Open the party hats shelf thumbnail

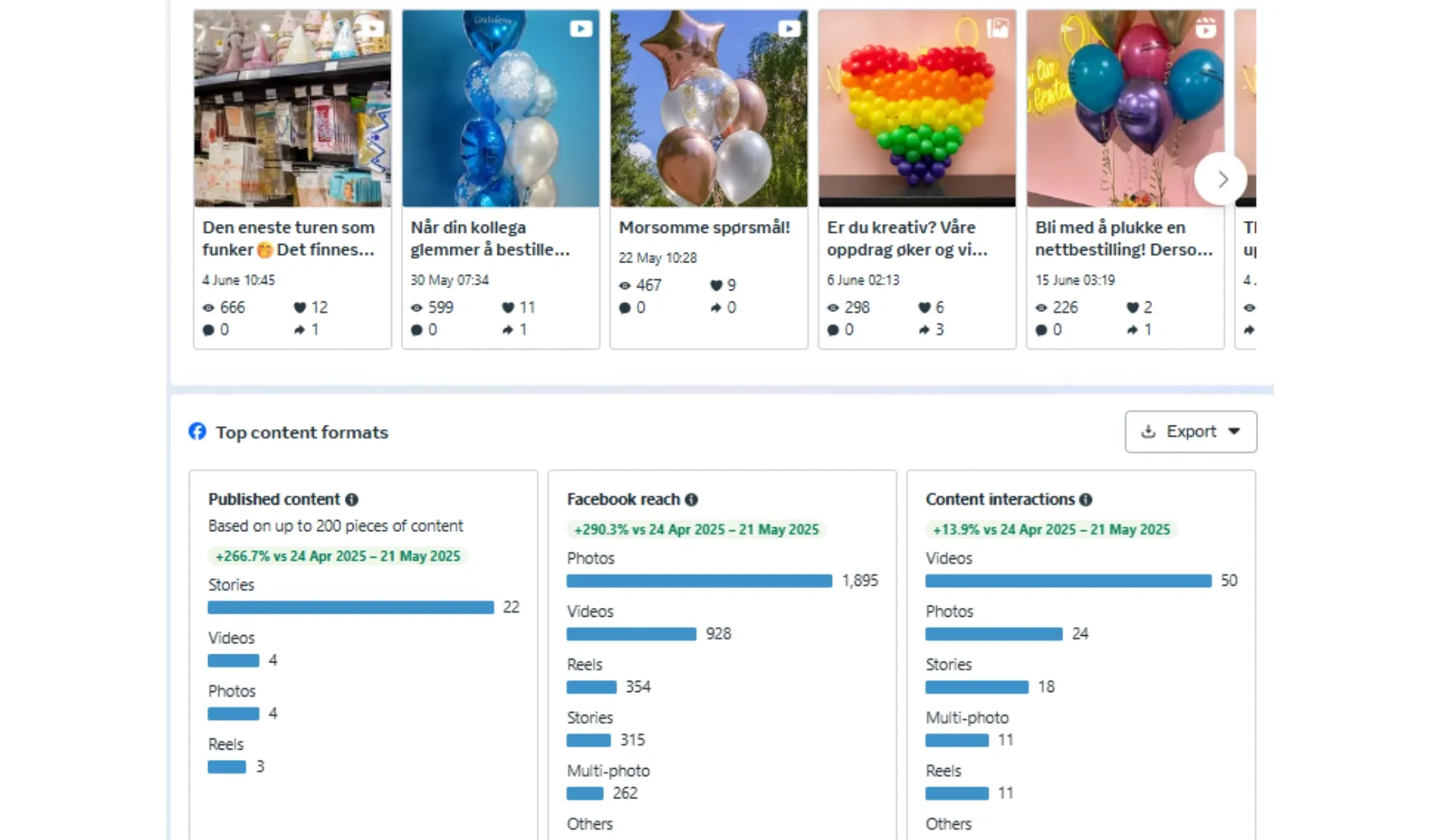(x=293, y=108)
